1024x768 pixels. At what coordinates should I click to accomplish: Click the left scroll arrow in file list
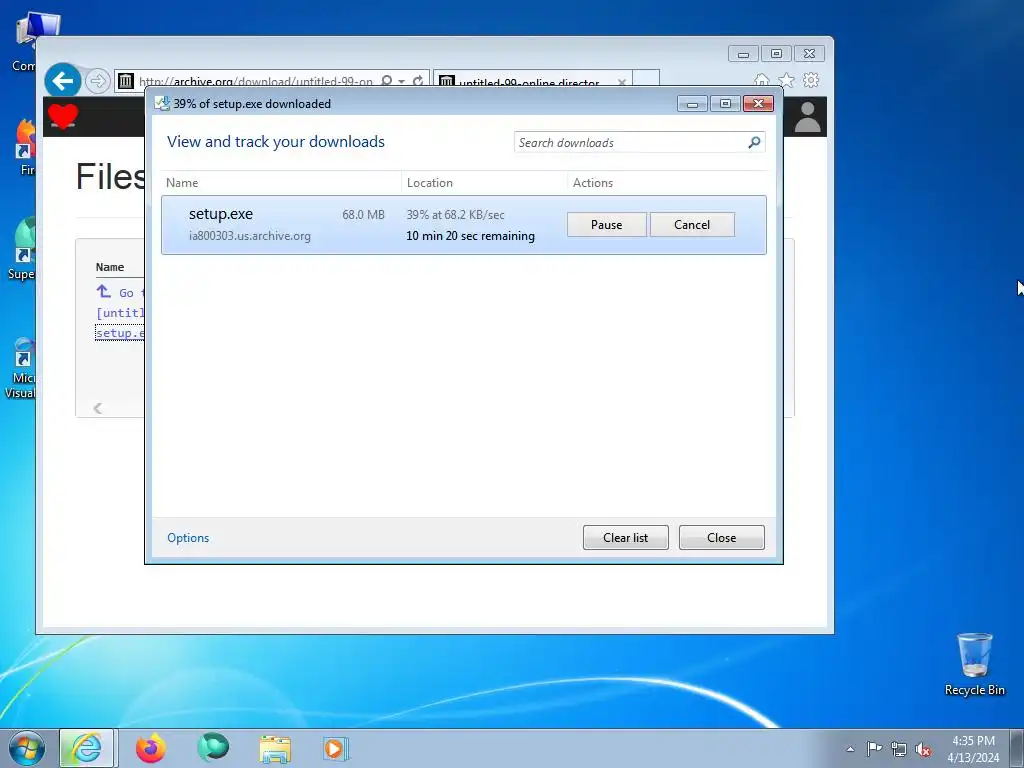pyautogui.click(x=97, y=408)
